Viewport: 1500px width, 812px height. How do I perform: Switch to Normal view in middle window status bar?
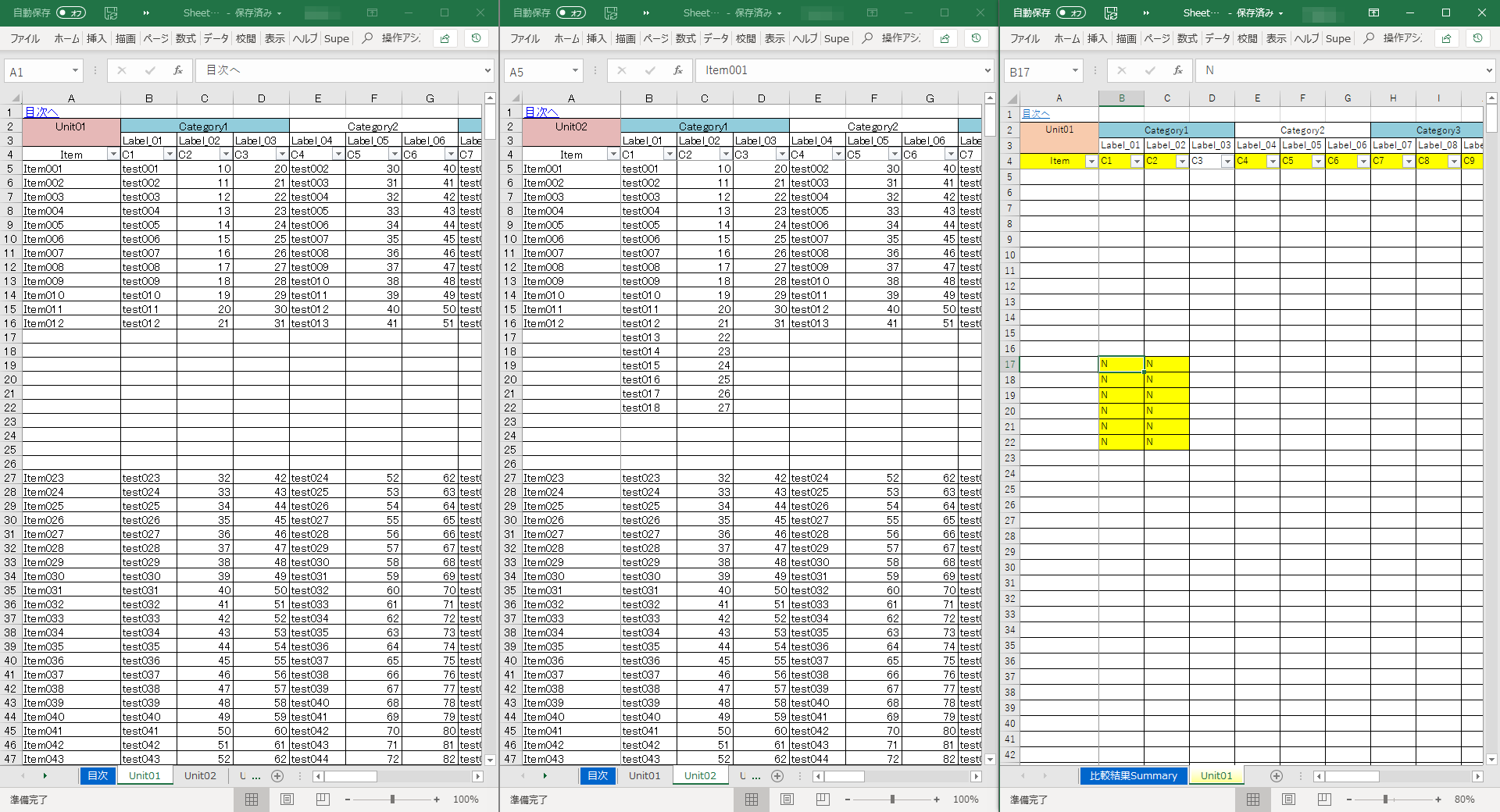(x=752, y=800)
